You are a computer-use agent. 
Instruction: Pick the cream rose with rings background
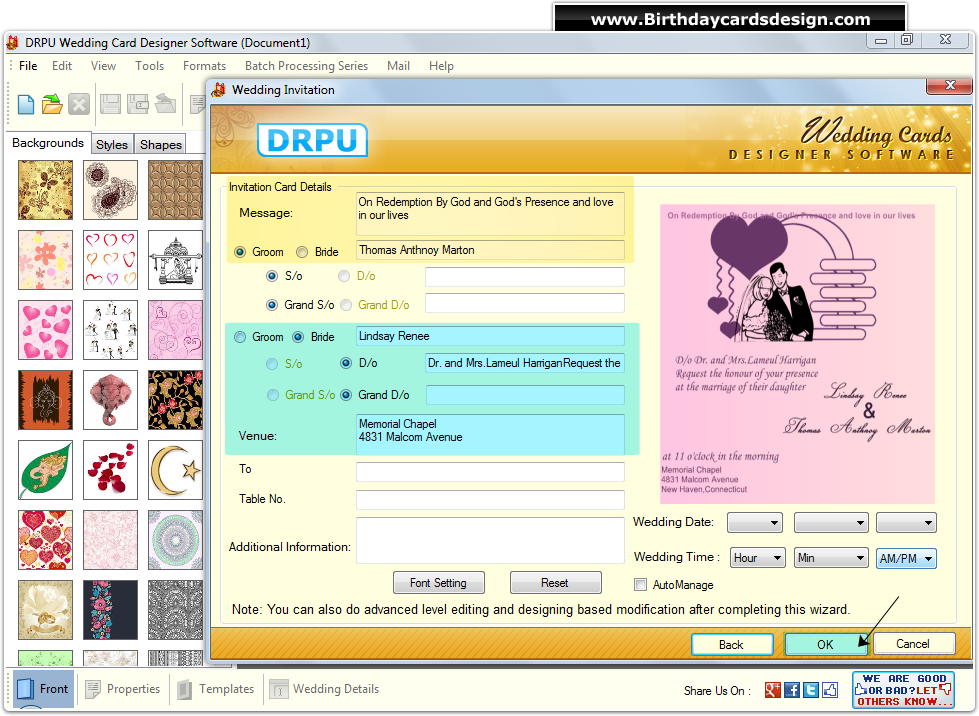(46, 609)
